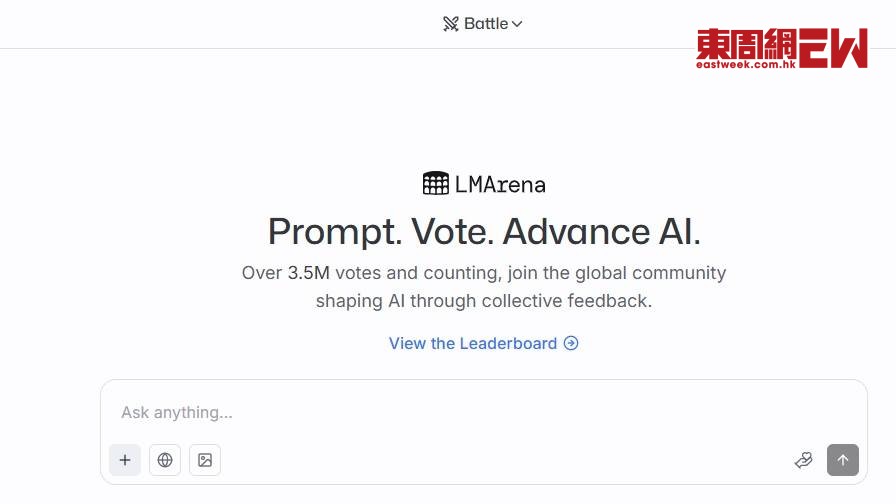Image resolution: width=896 pixels, height=504 pixels.
Task: Click the word Advance in the headline
Action: 576,231
